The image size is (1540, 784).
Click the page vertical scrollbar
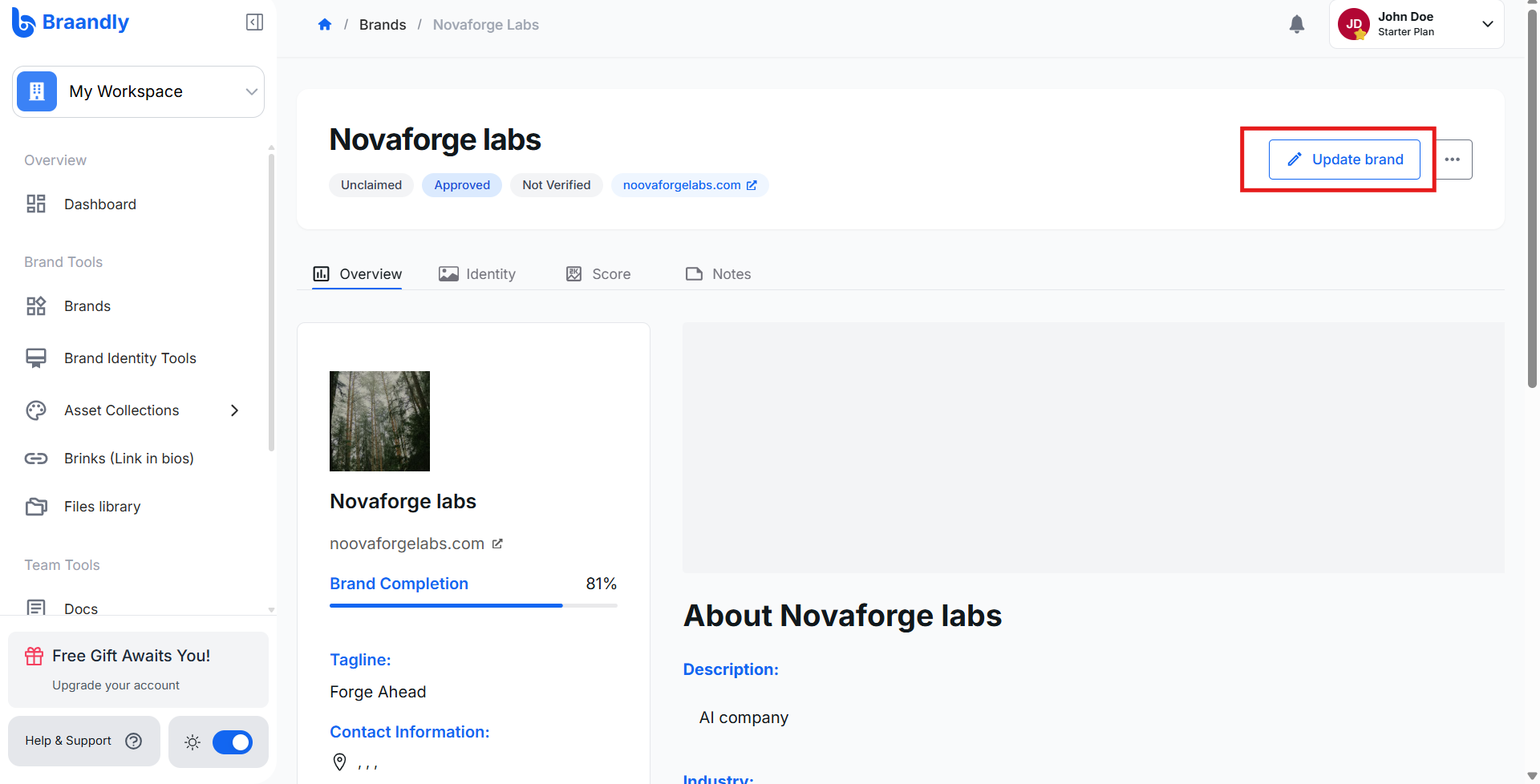pyautogui.click(x=1532, y=200)
